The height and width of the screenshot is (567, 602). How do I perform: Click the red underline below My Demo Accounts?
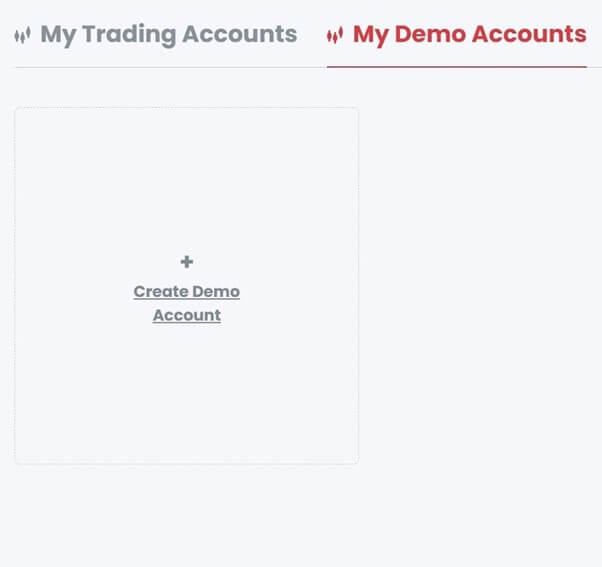click(x=457, y=66)
